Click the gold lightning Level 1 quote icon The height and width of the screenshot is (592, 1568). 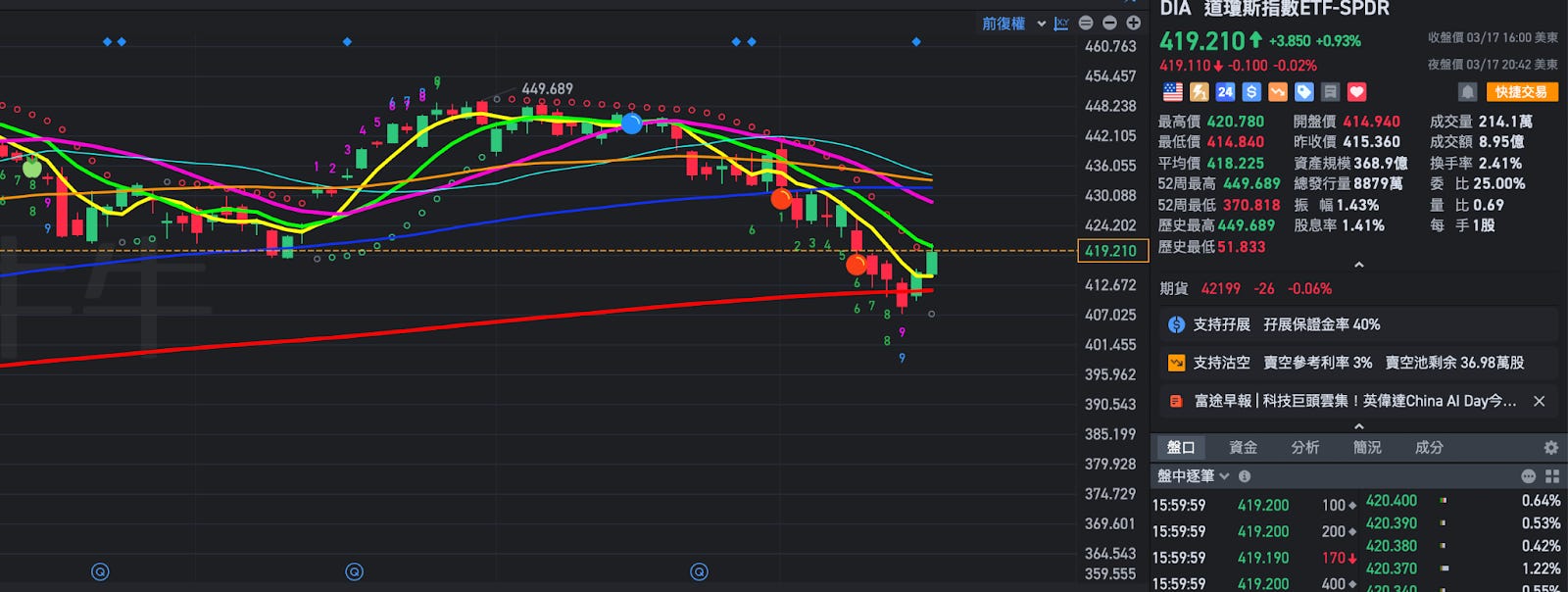(x=1199, y=92)
